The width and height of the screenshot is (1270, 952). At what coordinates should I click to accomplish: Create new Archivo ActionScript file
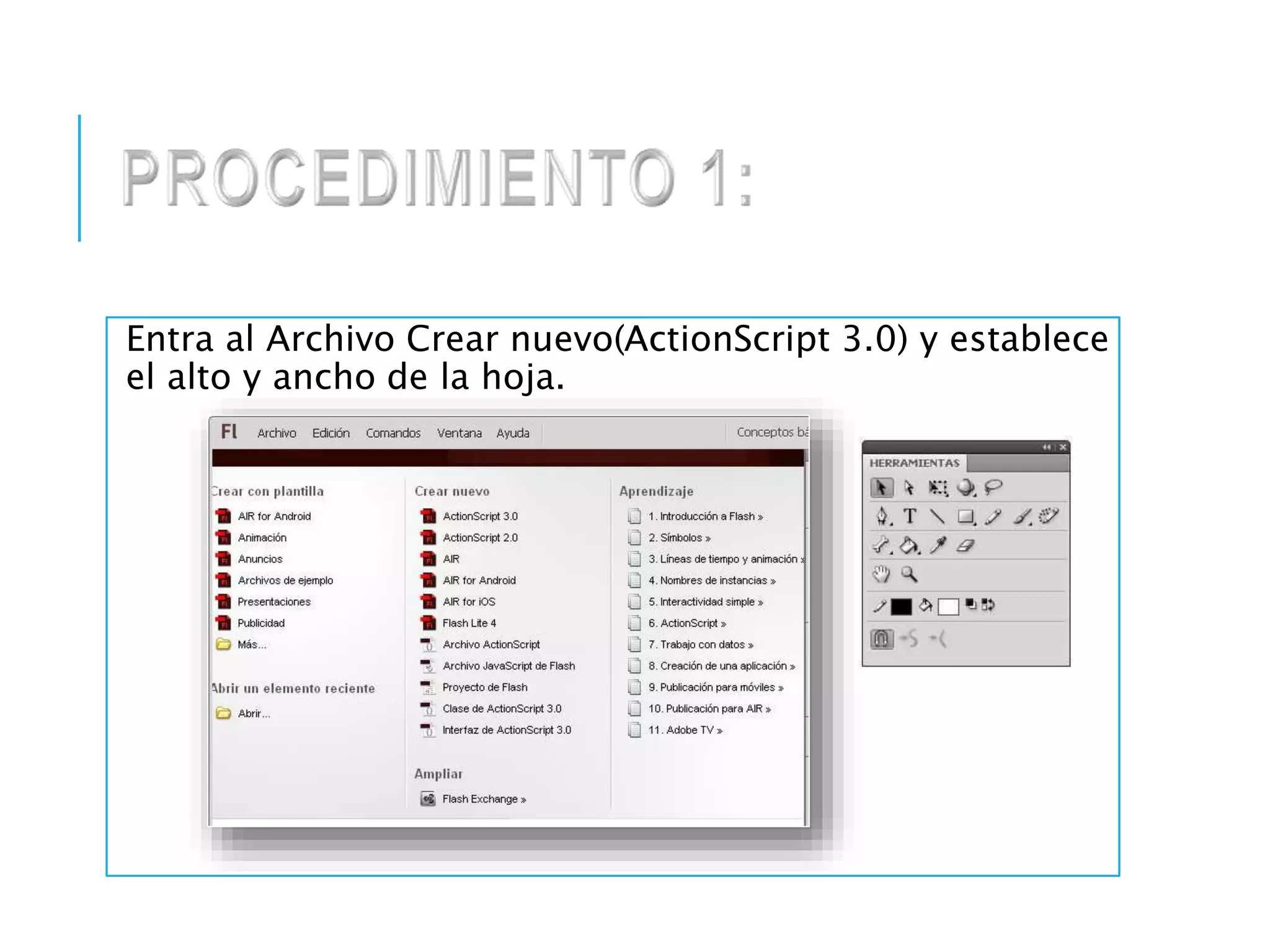(x=491, y=645)
